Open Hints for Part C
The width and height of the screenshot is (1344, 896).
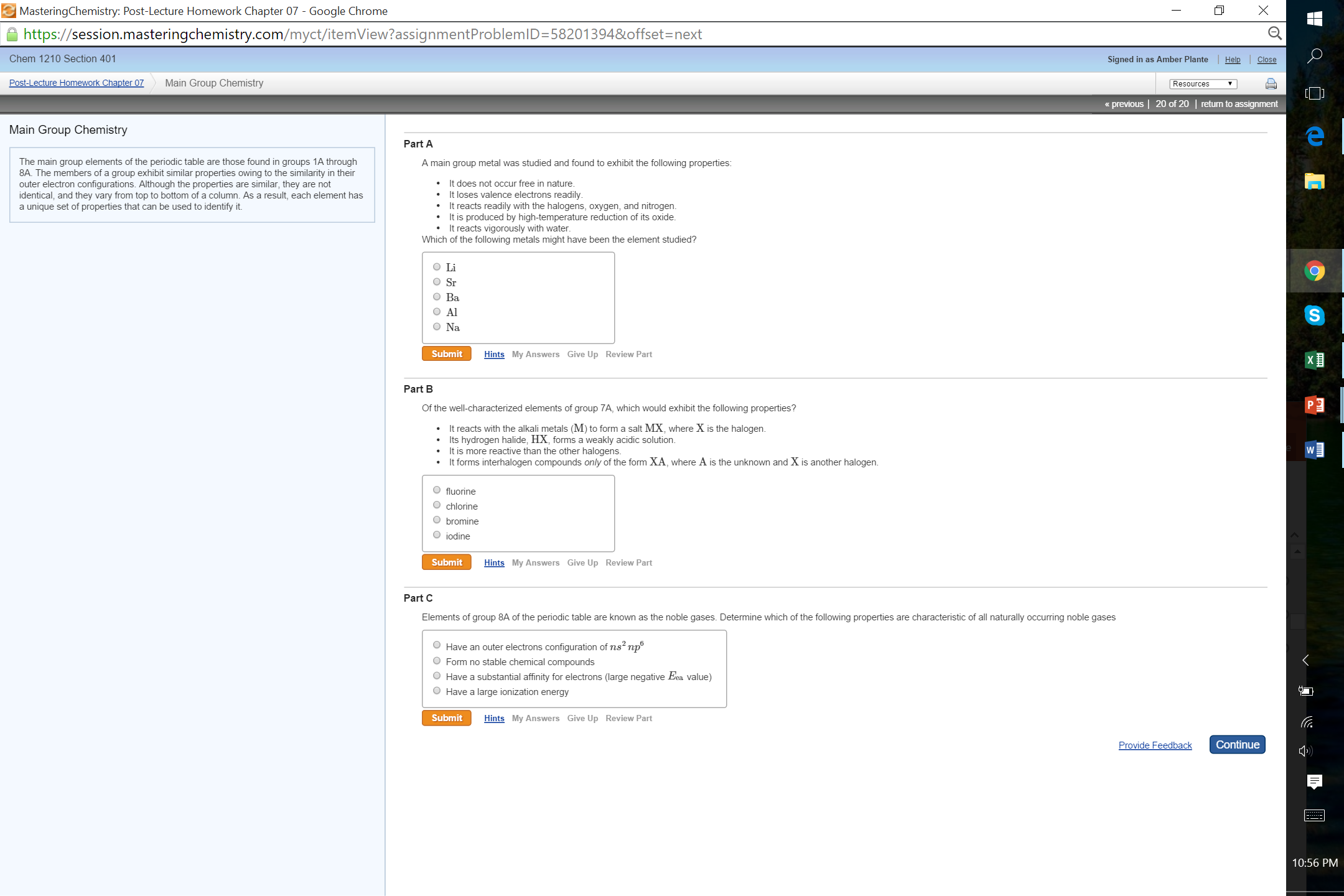(494, 718)
